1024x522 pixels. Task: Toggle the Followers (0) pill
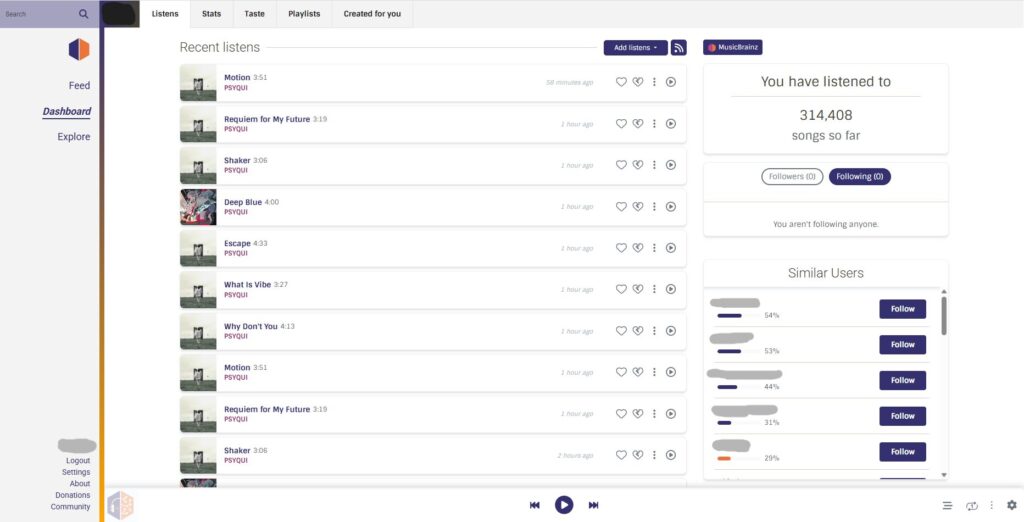(x=791, y=177)
